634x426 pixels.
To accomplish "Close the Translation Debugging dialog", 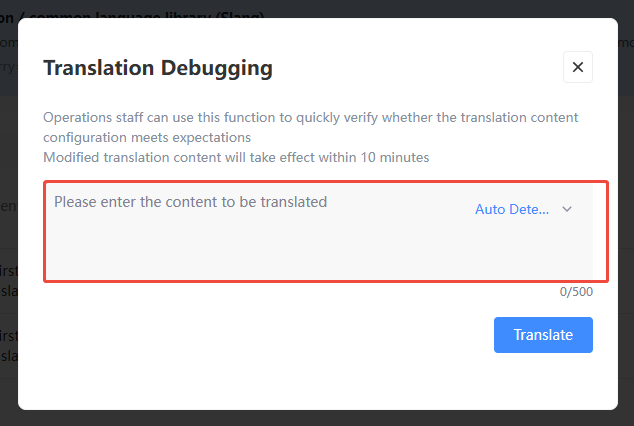I will click(578, 67).
